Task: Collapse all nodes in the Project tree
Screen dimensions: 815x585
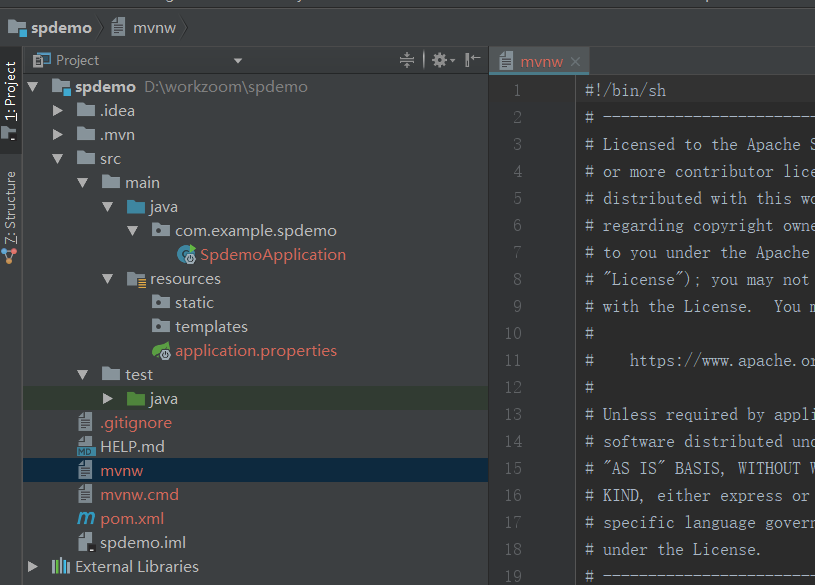Action: pos(406,60)
